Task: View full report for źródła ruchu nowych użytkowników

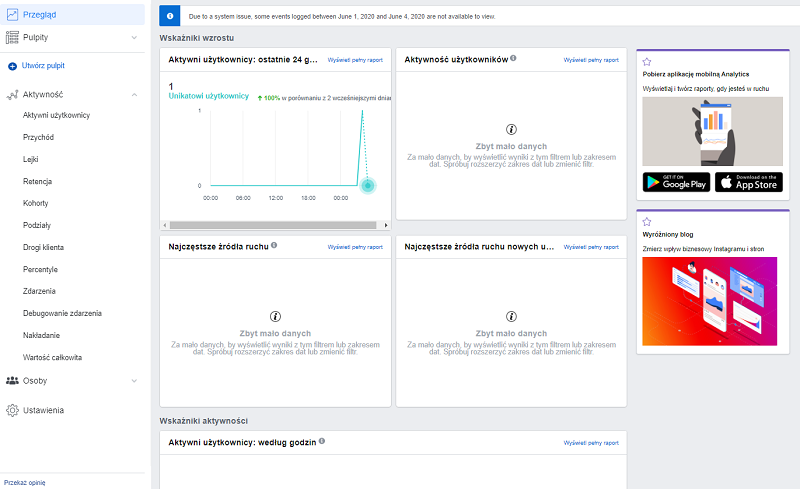Action: click(591, 247)
